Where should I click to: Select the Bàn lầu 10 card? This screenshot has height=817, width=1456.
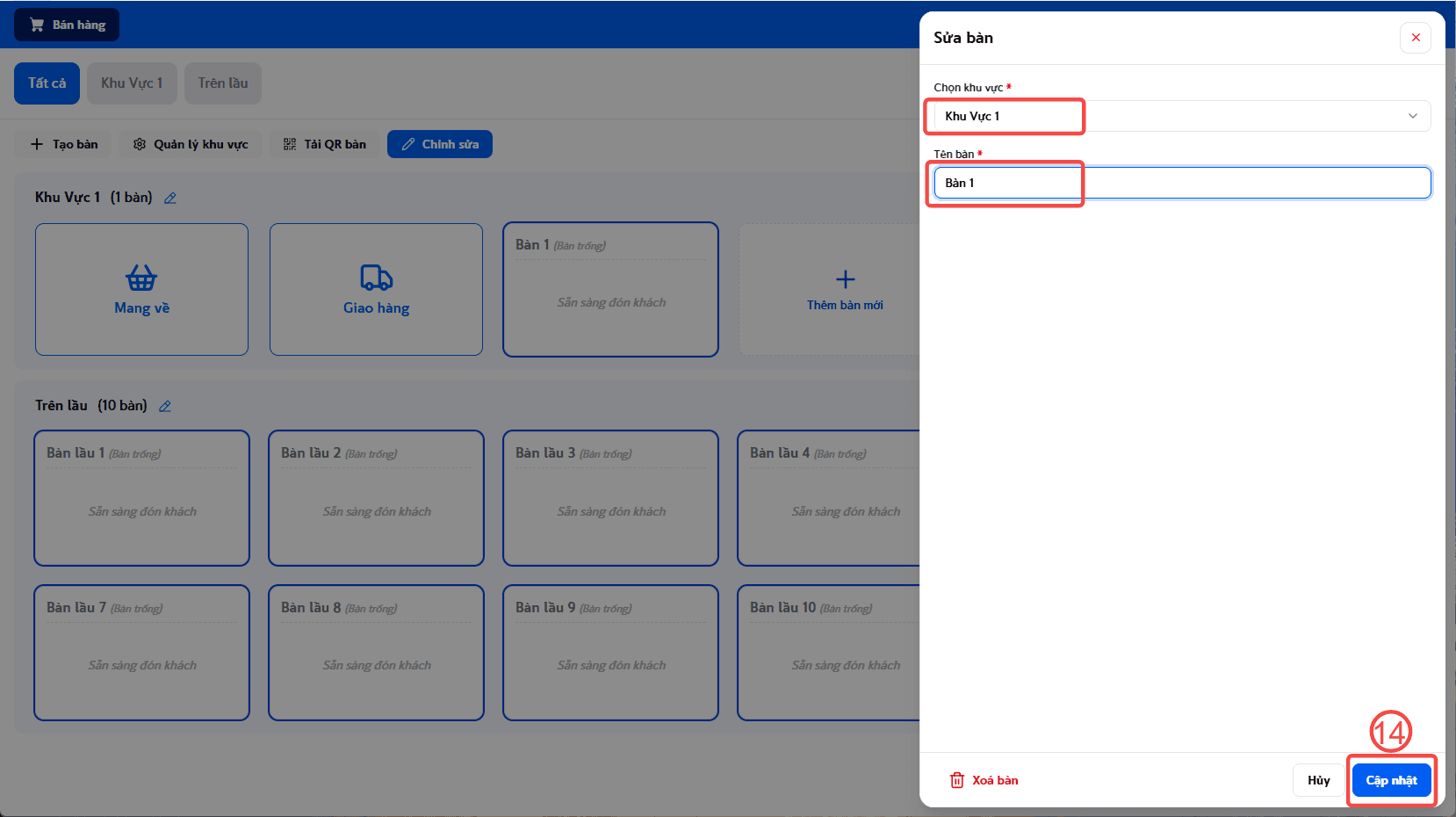pos(829,653)
